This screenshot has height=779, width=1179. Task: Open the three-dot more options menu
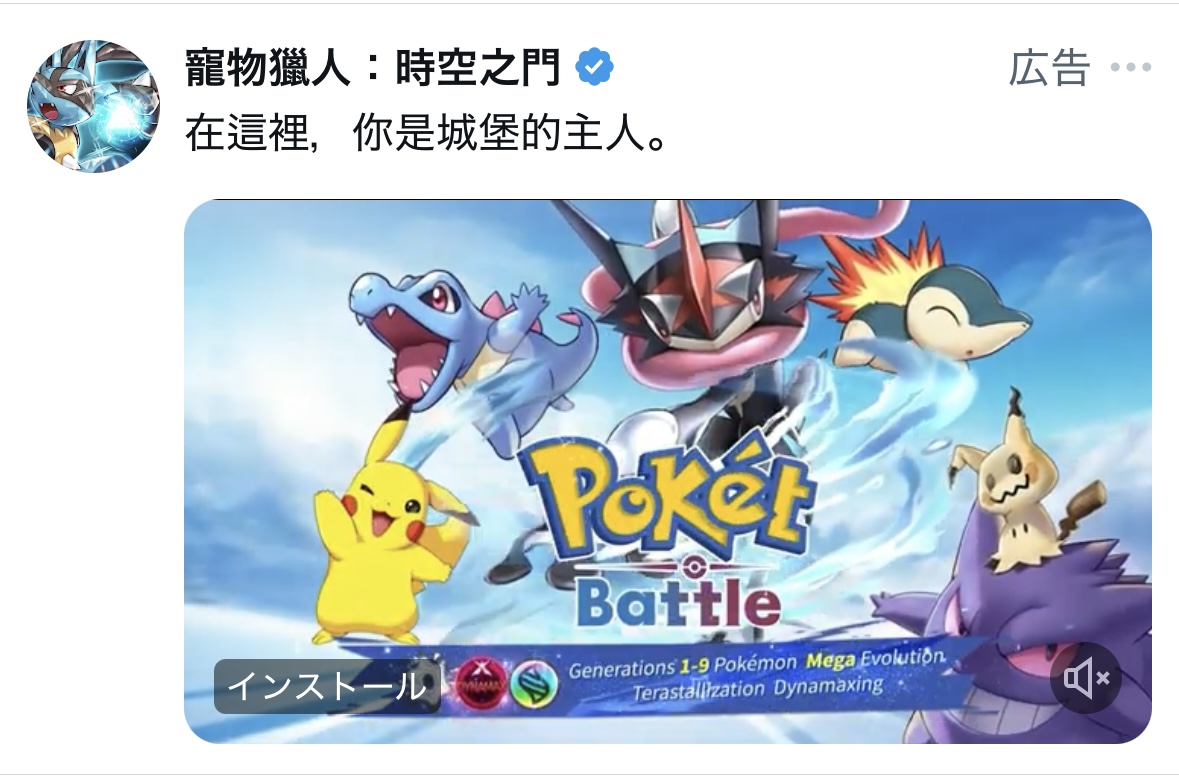[x=1131, y=68]
